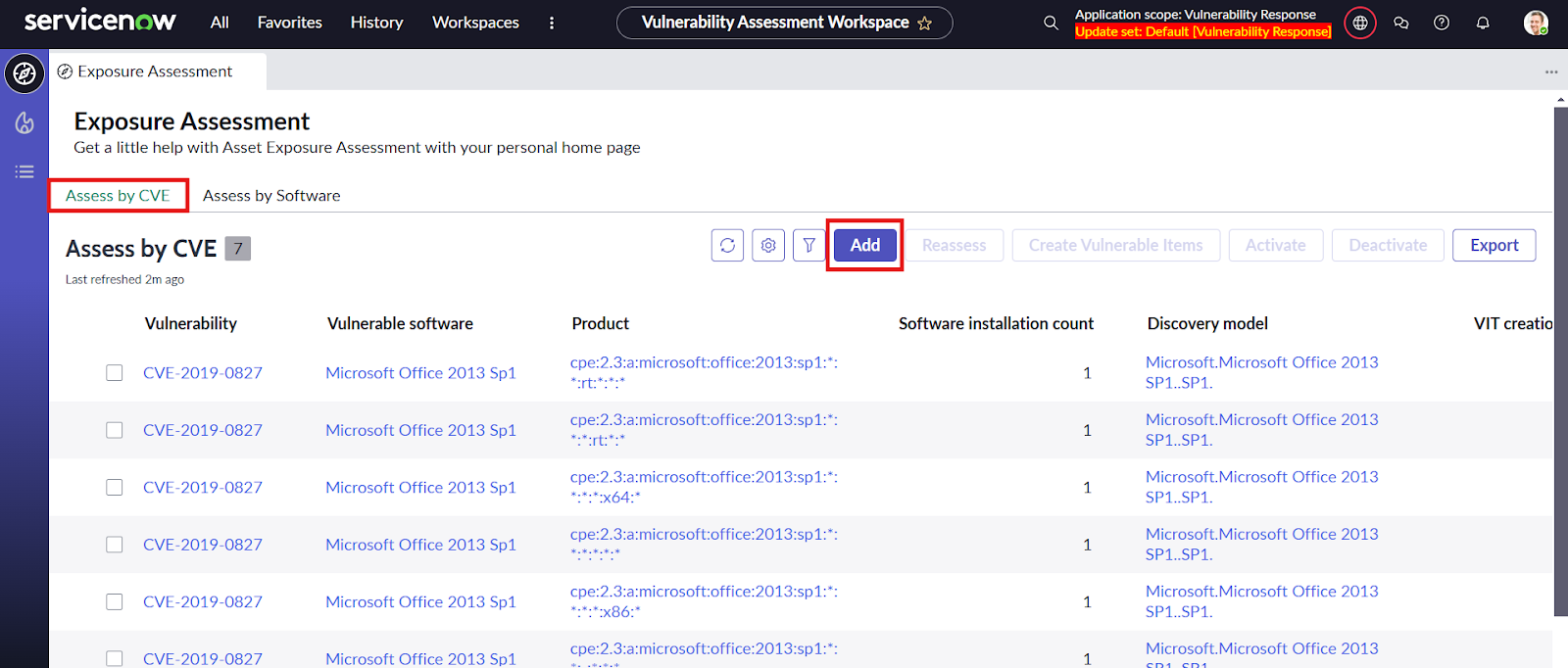Click the record count badge 7
Image resolution: width=1568 pixels, height=668 pixels.
(x=238, y=249)
